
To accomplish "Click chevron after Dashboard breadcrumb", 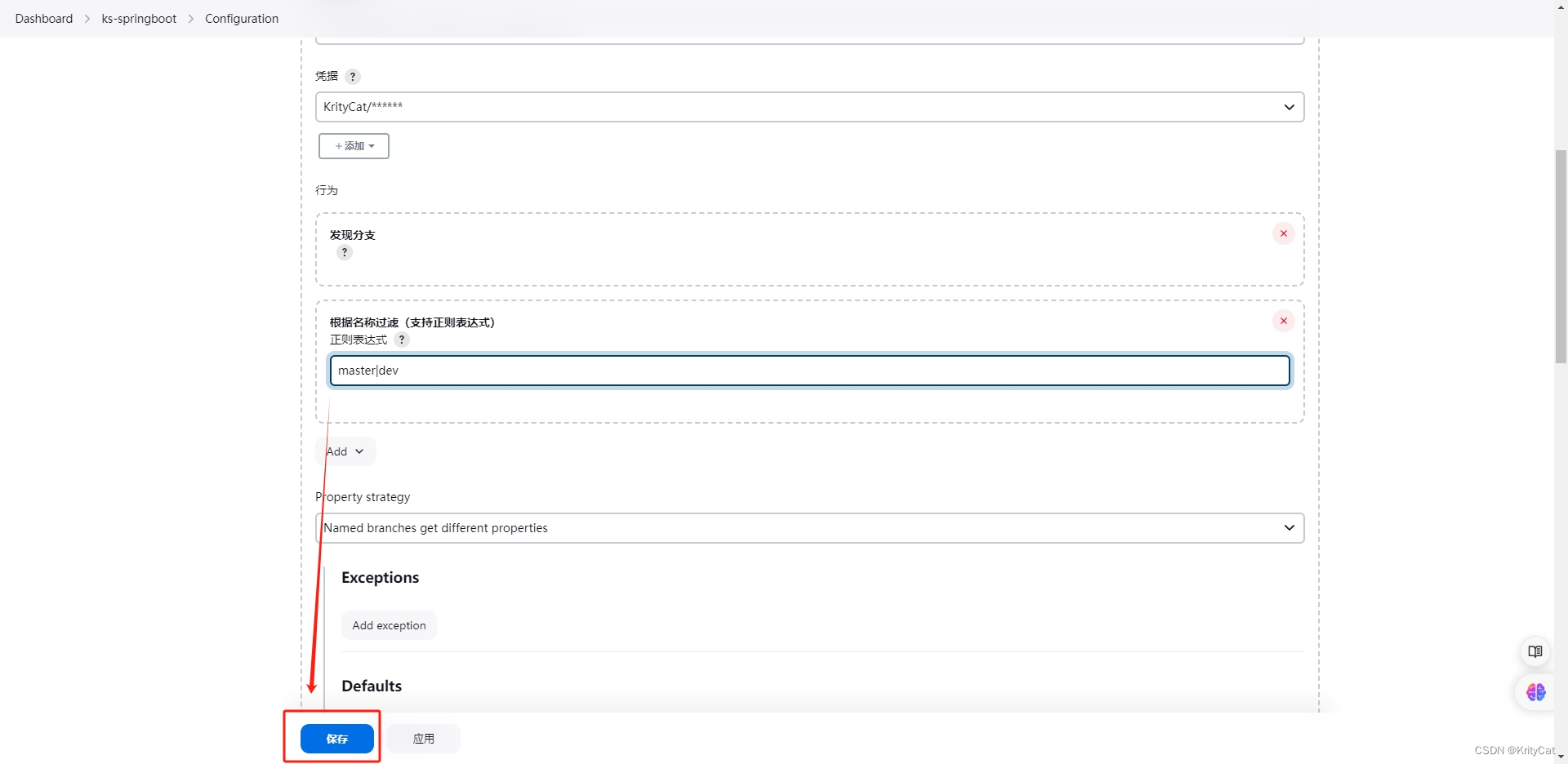I will coord(87,19).
